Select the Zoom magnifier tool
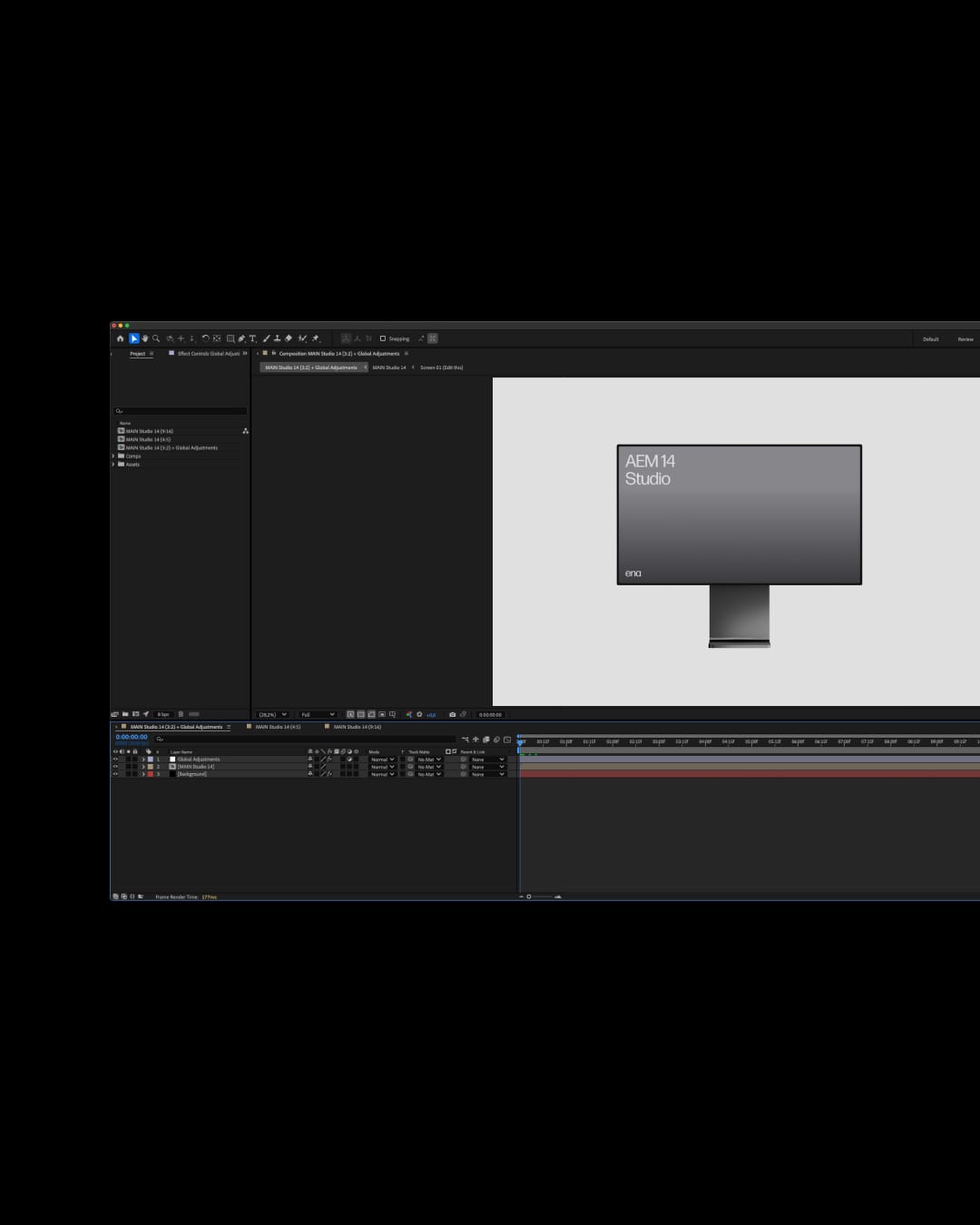Viewport: 980px width, 1225px height. (x=156, y=338)
